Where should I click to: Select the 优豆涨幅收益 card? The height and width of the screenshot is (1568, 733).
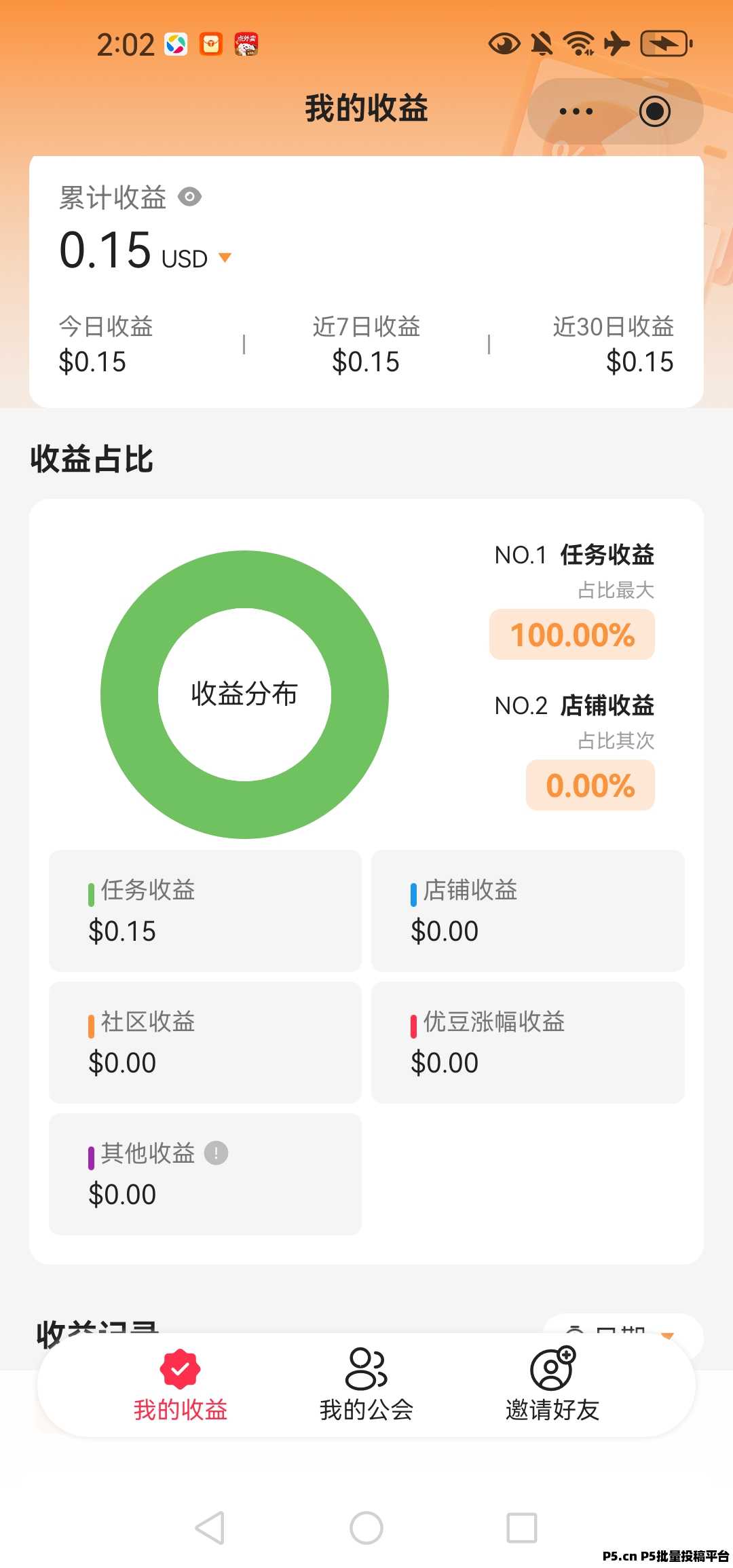[x=527, y=1042]
